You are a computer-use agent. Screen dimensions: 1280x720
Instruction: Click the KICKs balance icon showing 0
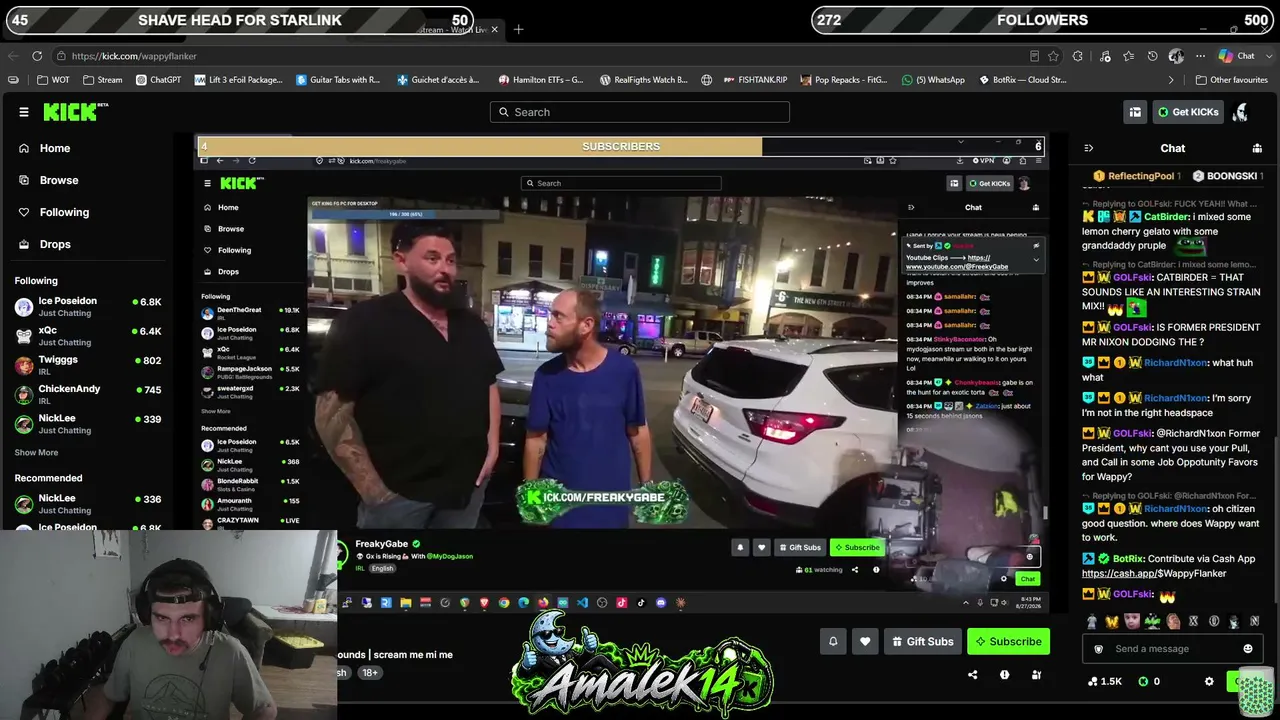(x=1148, y=681)
